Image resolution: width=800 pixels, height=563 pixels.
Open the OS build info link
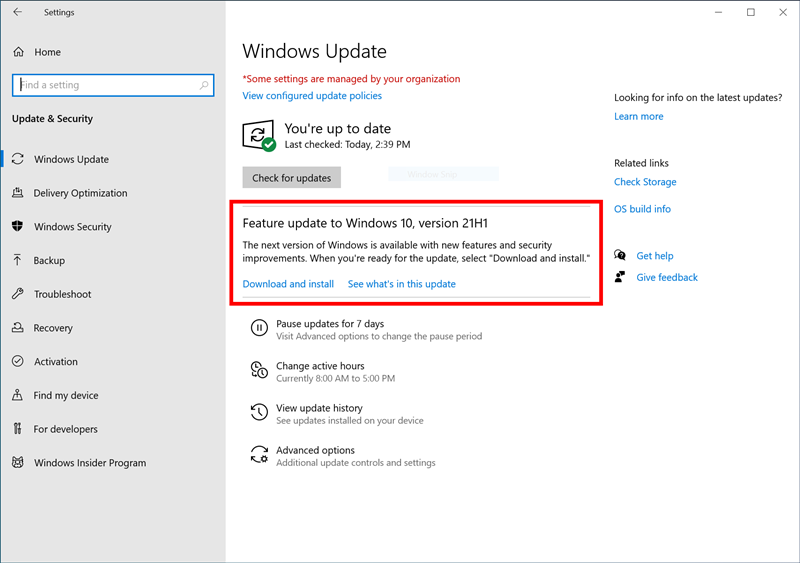642,209
